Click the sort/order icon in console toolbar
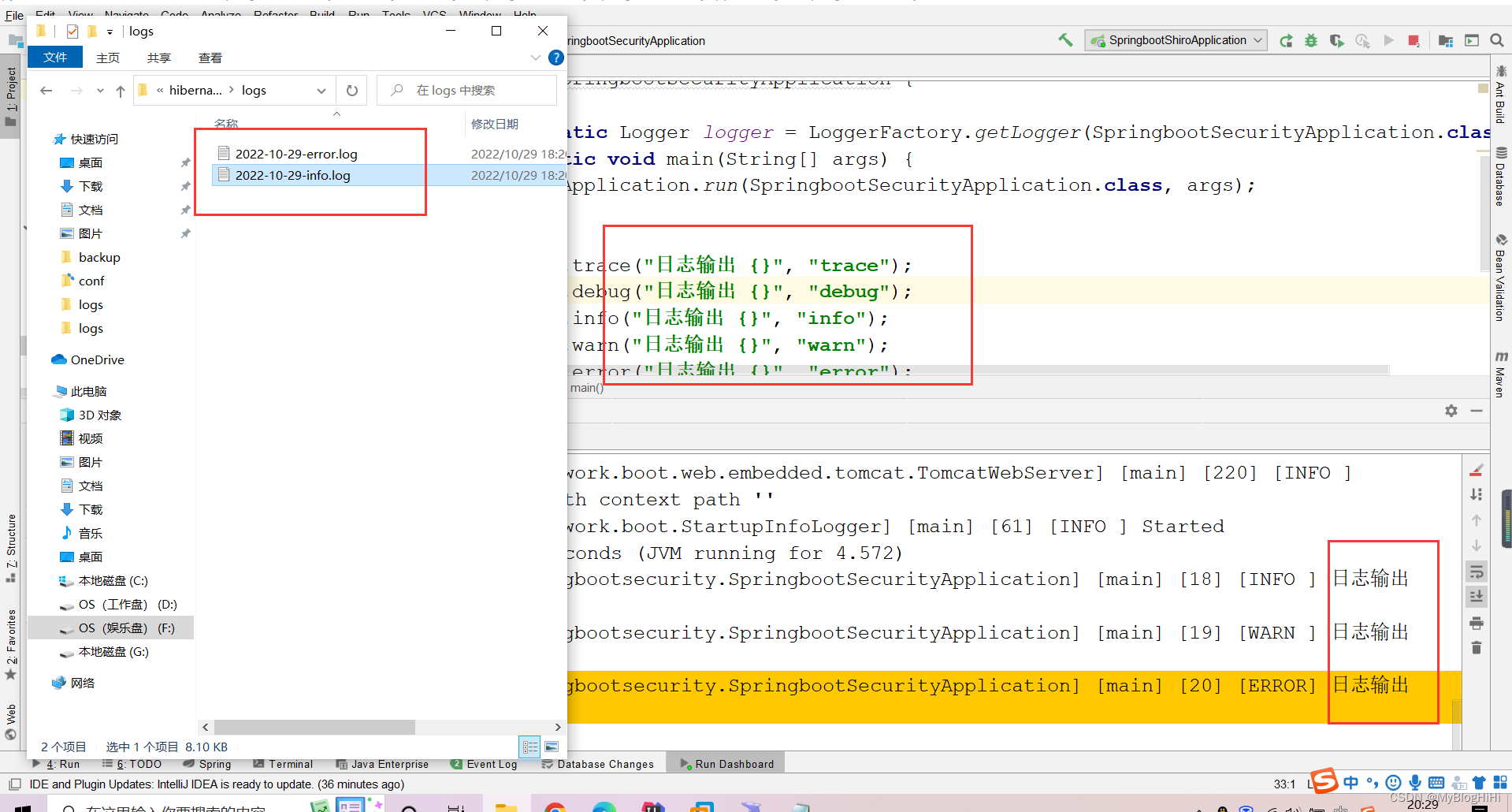1512x812 pixels. 1477,494
